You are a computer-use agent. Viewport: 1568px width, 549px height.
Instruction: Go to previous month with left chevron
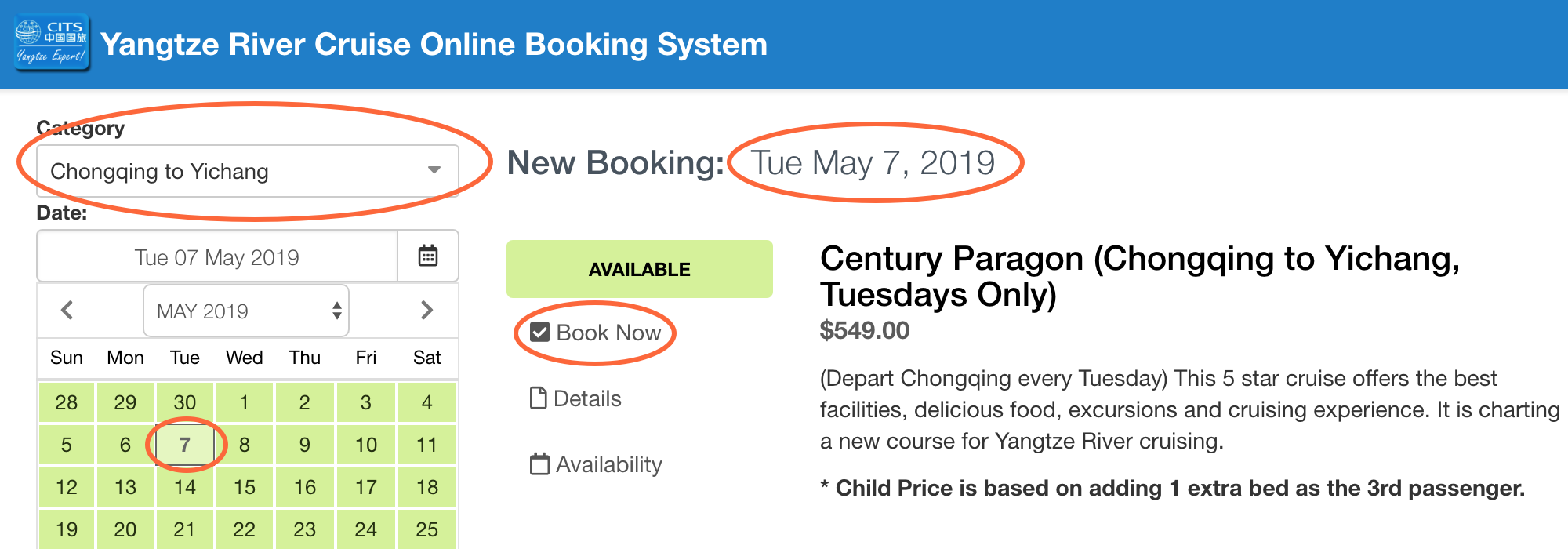67,310
